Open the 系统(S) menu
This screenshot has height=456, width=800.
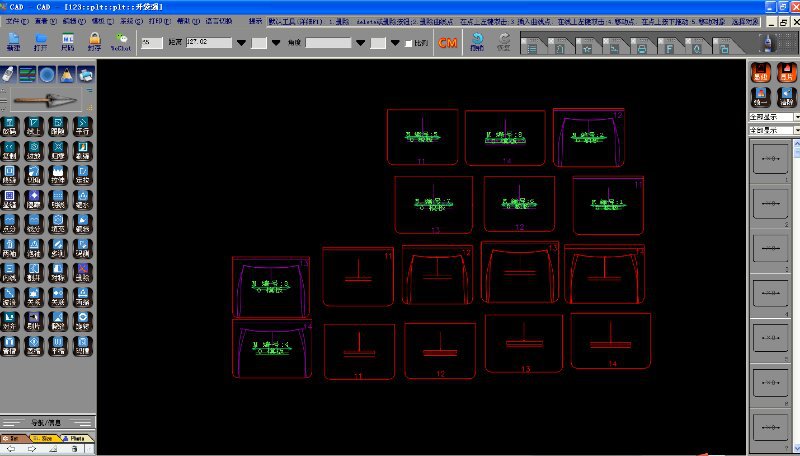pos(131,21)
